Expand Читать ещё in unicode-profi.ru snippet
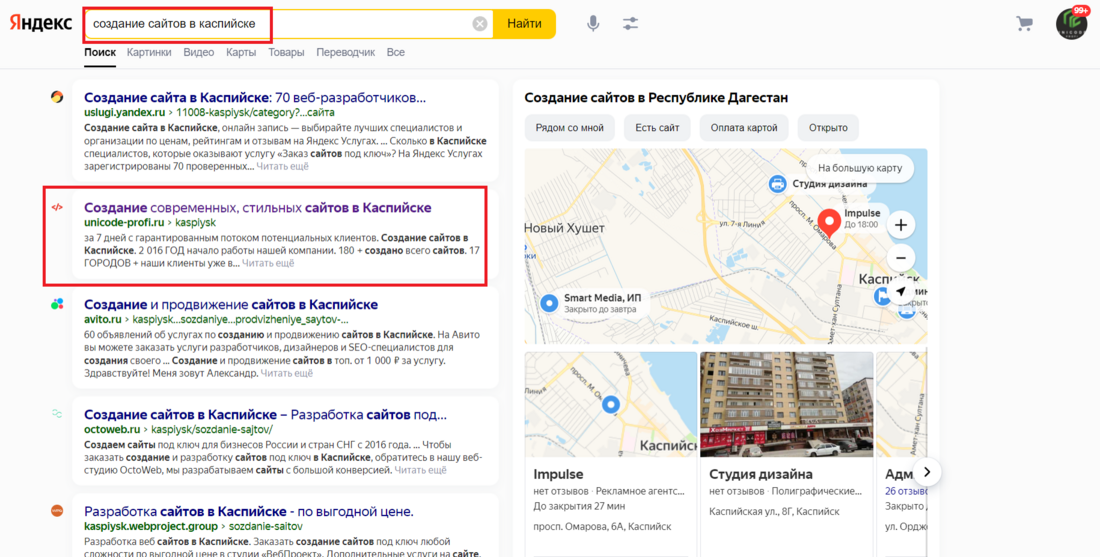Screen dimensions: 1100x557 (x=268, y=263)
